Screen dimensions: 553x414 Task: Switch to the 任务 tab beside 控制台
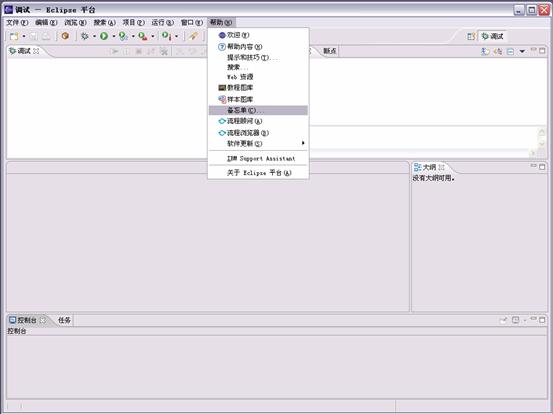[x=64, y=320]
